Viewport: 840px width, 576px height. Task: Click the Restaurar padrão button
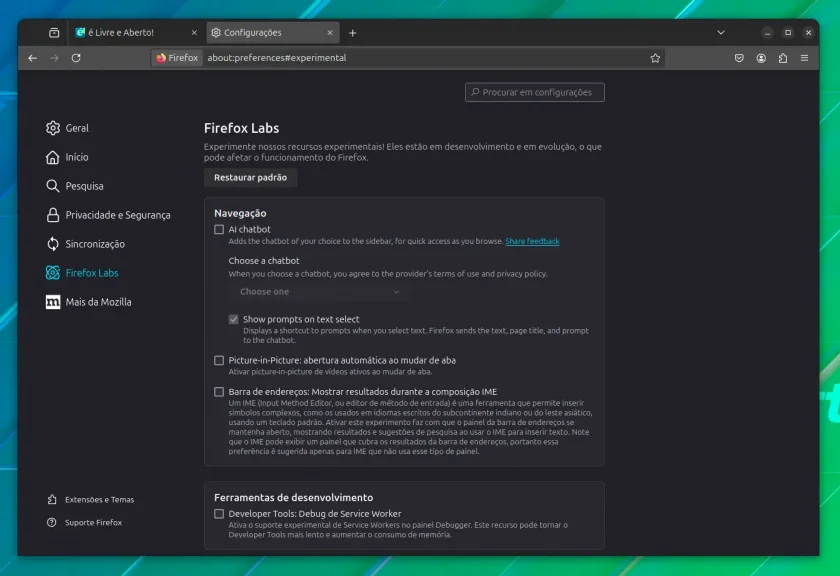[x=250, y=177]
